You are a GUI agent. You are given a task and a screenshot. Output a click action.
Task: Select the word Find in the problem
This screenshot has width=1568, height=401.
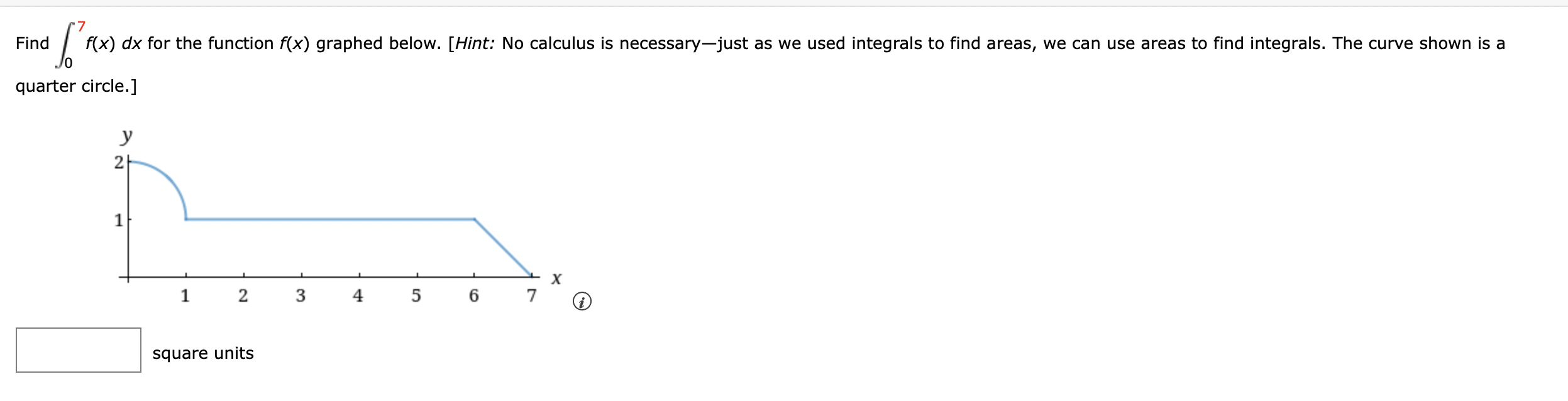coord(33,43)
